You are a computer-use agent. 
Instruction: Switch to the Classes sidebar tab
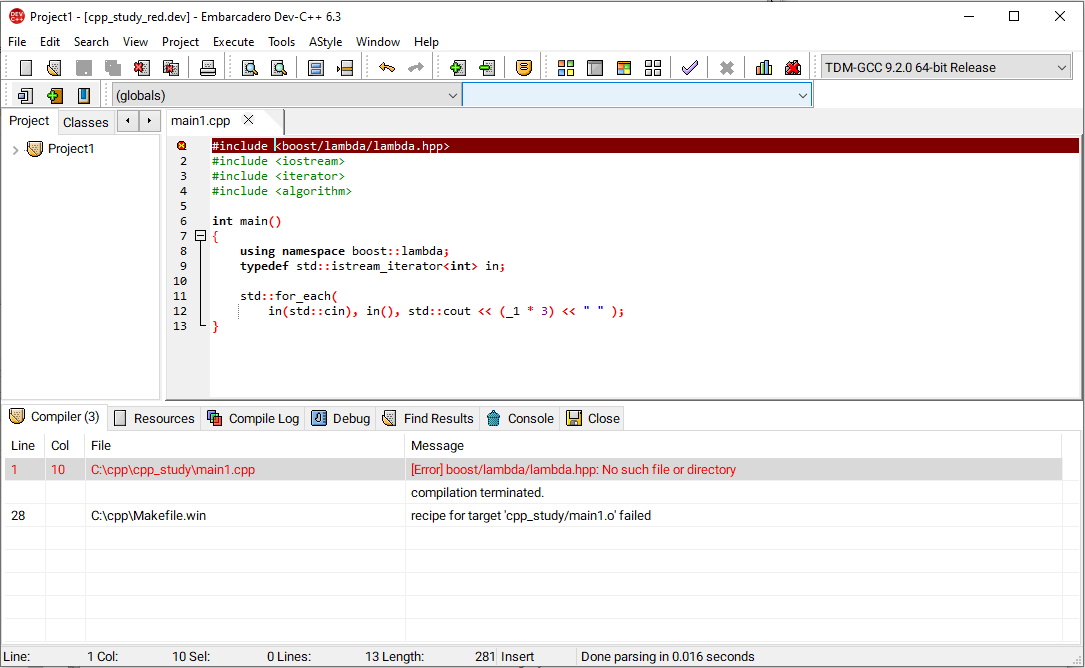click(x=86, y=123)
